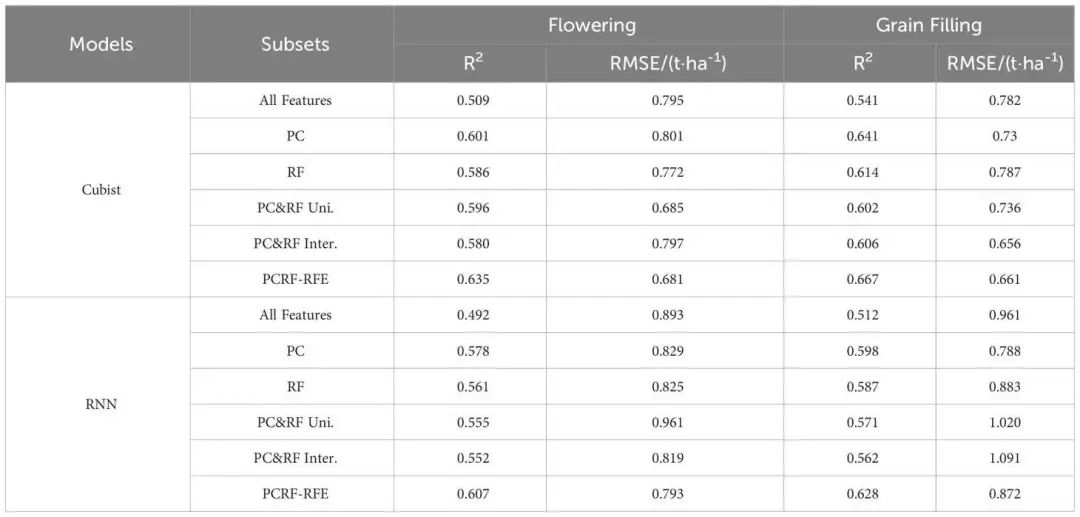The width and height of the screenshot is (1080, 517).
Task: Click the Models column header
Action: pyautogui.click(x=101, y=45)
